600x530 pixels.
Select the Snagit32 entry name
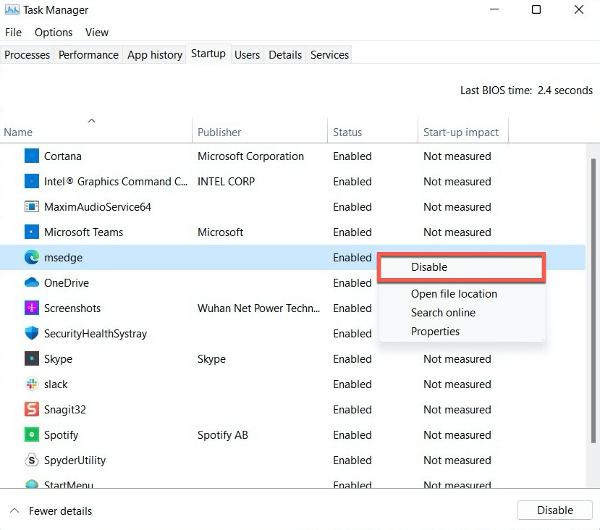pyautogui.click(x=65, y=409)
